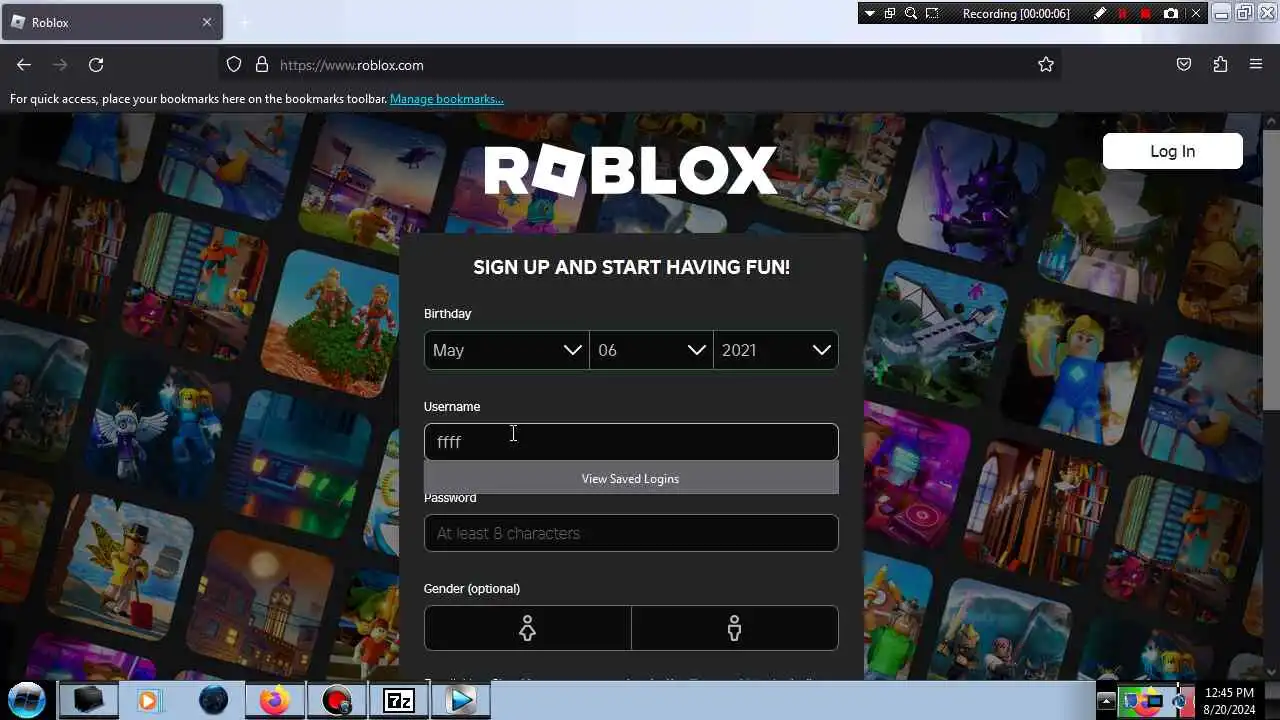
Task: Take a snapshot with the camera icon
Action: [1171, 13]
